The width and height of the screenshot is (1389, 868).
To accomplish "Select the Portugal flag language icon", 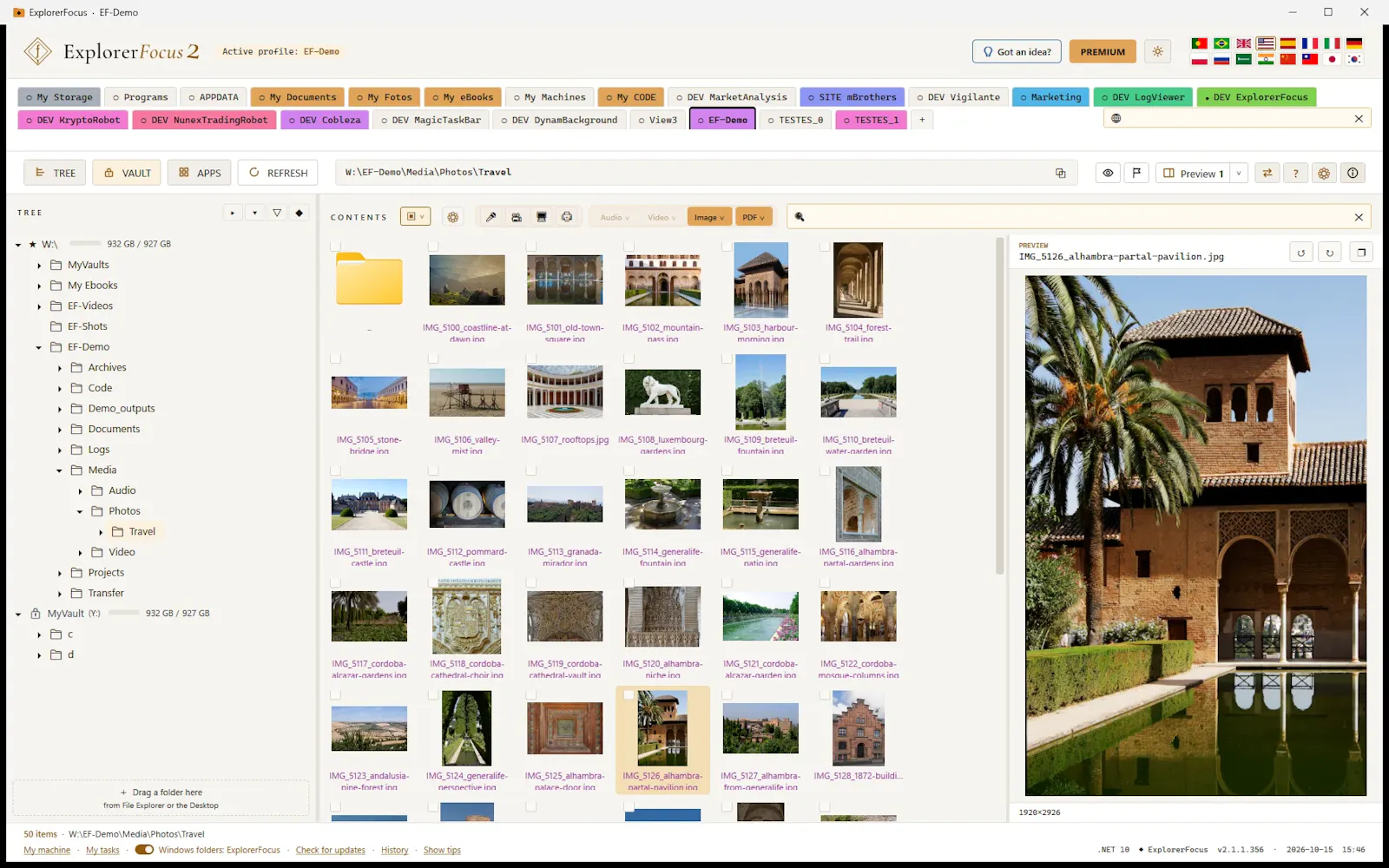I will 1200,43.
